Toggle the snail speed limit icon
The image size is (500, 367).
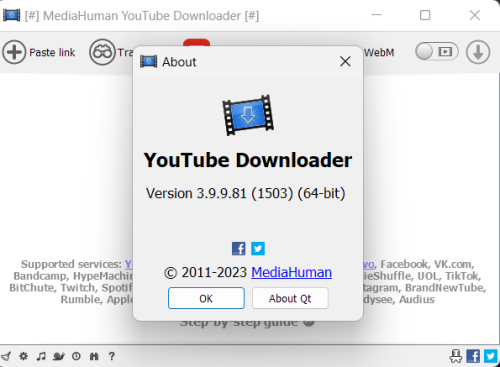coord(59,356)
